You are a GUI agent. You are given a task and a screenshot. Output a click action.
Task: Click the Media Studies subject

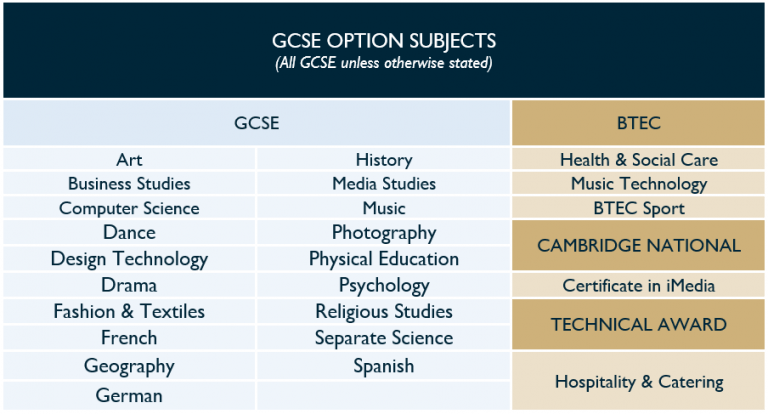[384, 184]
